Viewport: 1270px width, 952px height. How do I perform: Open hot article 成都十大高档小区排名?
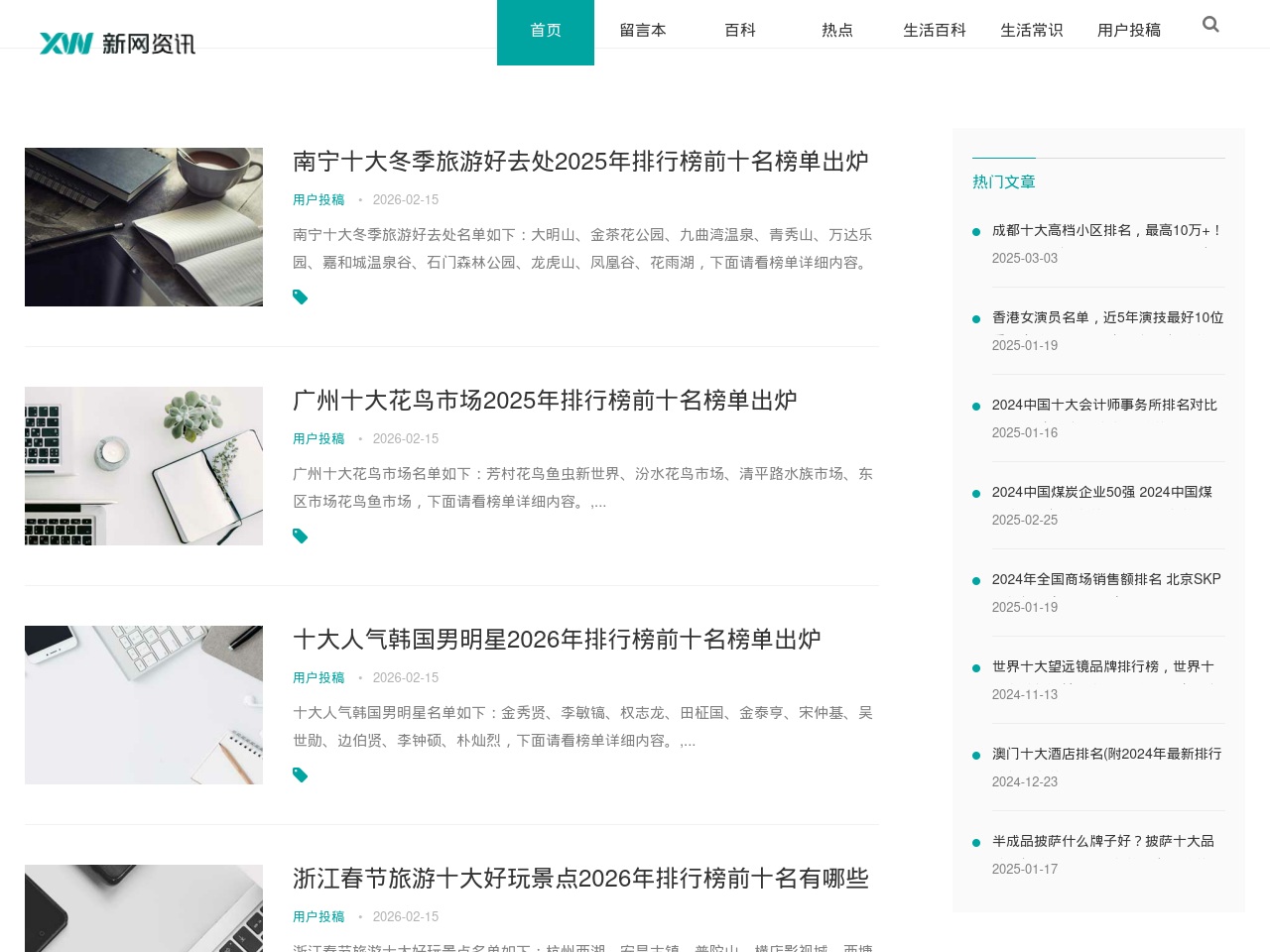[1107, 230]
